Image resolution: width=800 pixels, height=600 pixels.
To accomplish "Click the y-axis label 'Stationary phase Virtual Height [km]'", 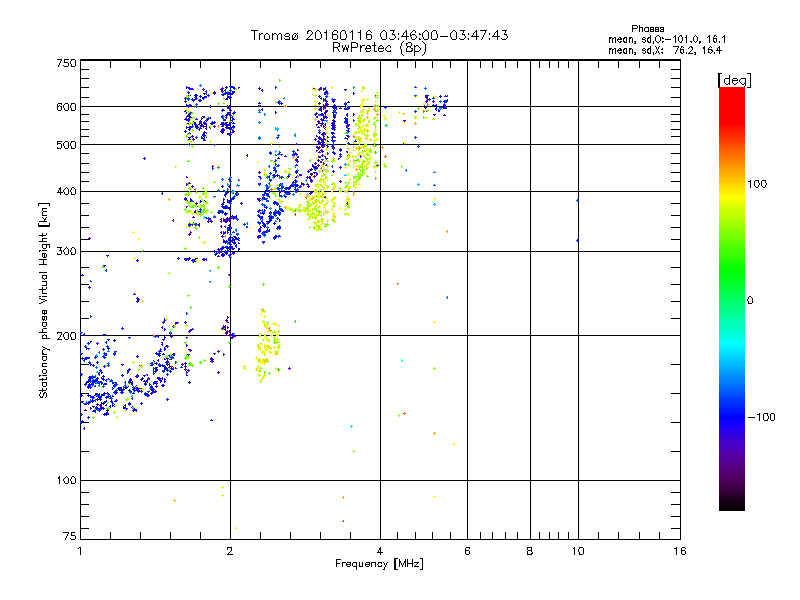I will coord(43,300).
